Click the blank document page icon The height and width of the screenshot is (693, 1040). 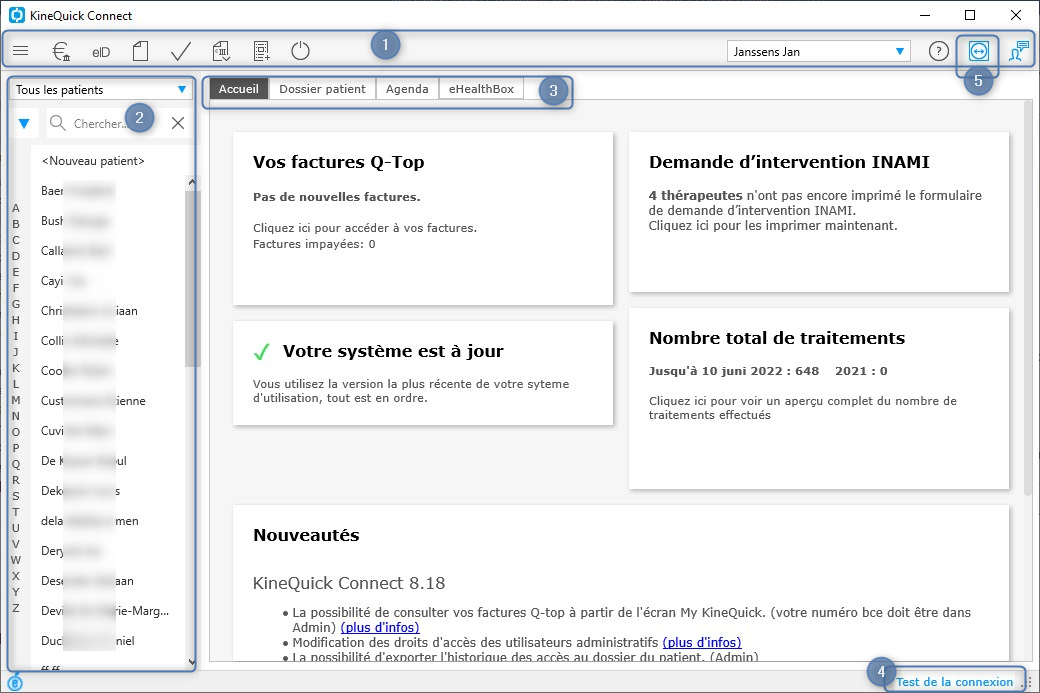click(x=140, y=51)
